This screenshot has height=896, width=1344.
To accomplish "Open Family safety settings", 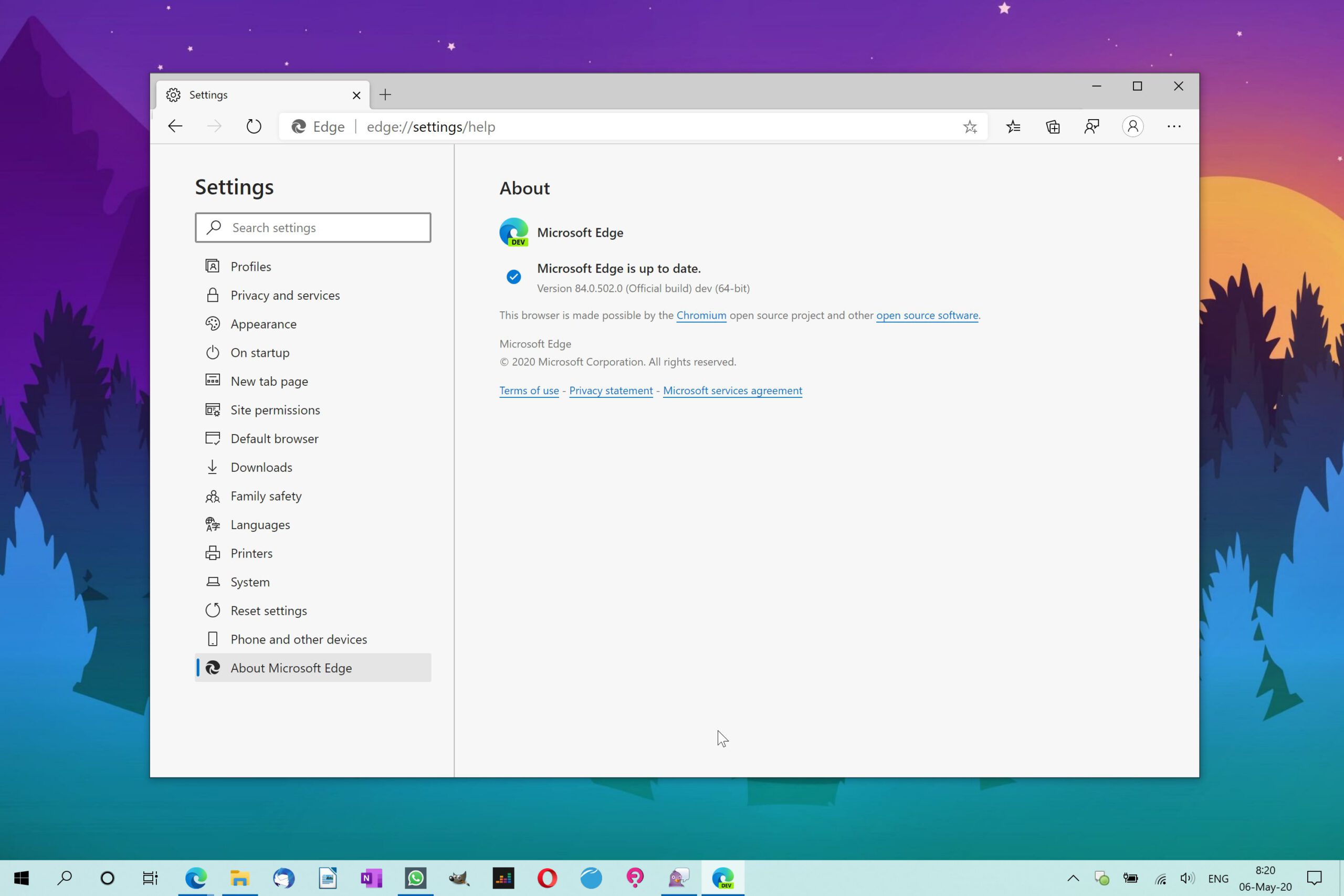I will tap(312, 496).
